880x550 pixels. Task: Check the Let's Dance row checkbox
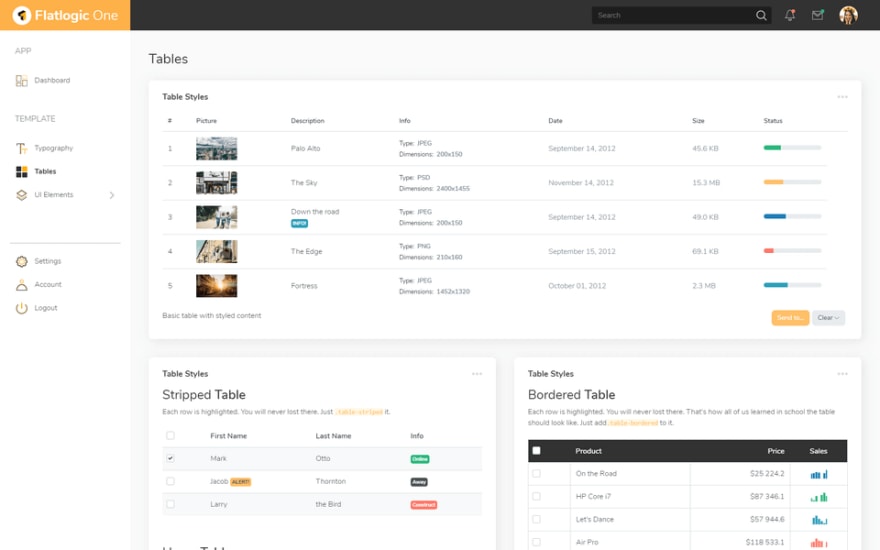pyautogui.click(x=537, y=520)
